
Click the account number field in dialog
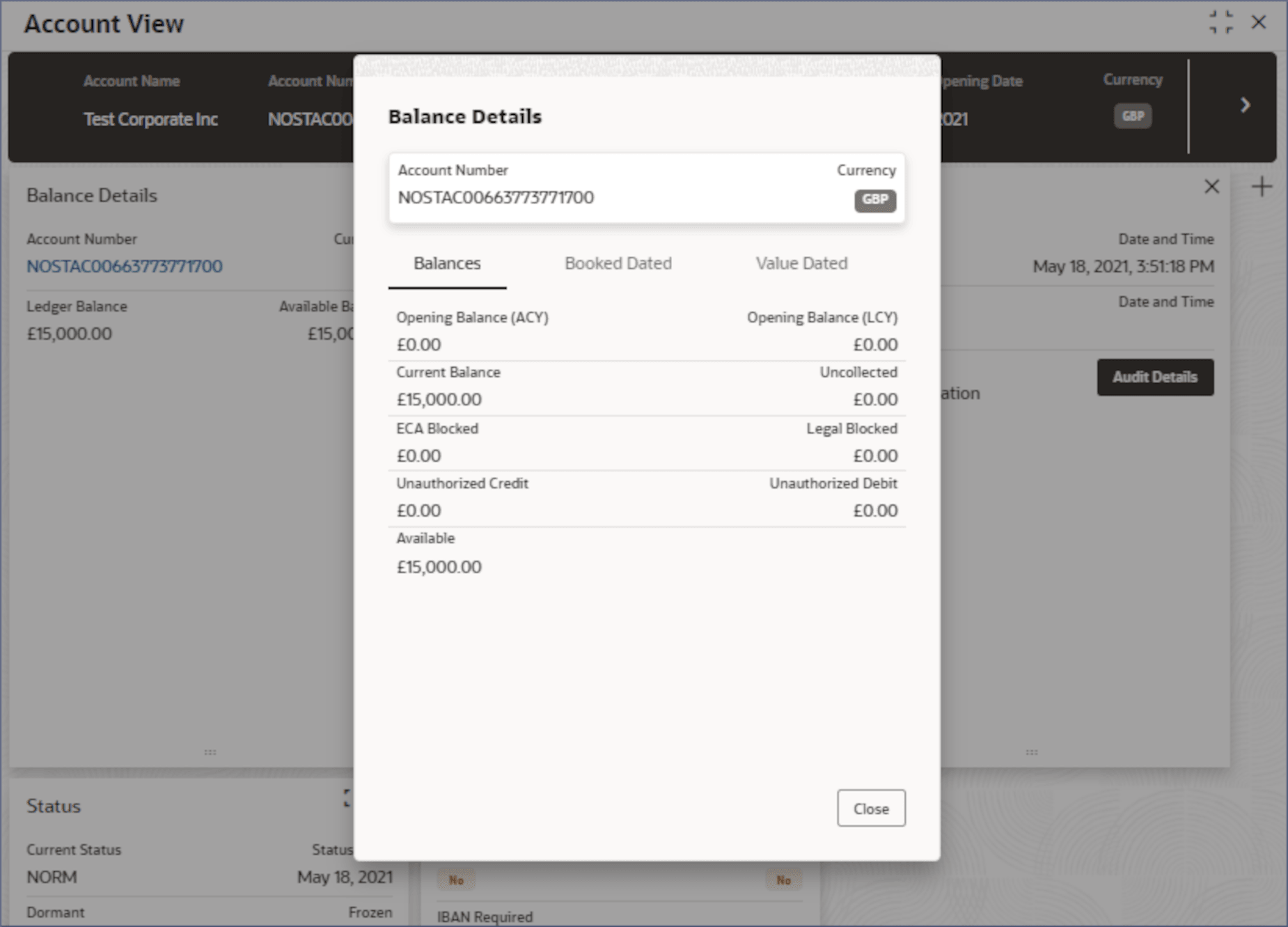(646, 188)
